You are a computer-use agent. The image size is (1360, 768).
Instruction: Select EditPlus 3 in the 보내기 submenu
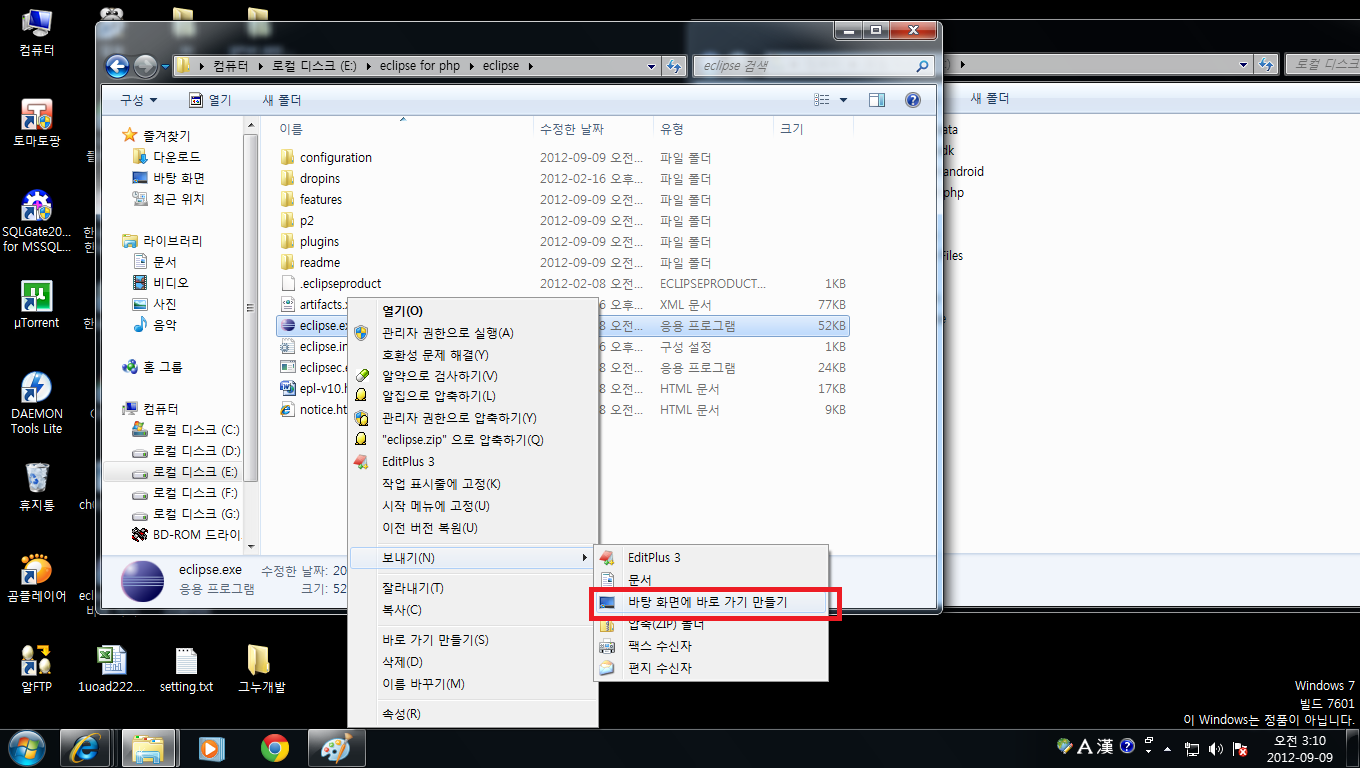[711, 557]
